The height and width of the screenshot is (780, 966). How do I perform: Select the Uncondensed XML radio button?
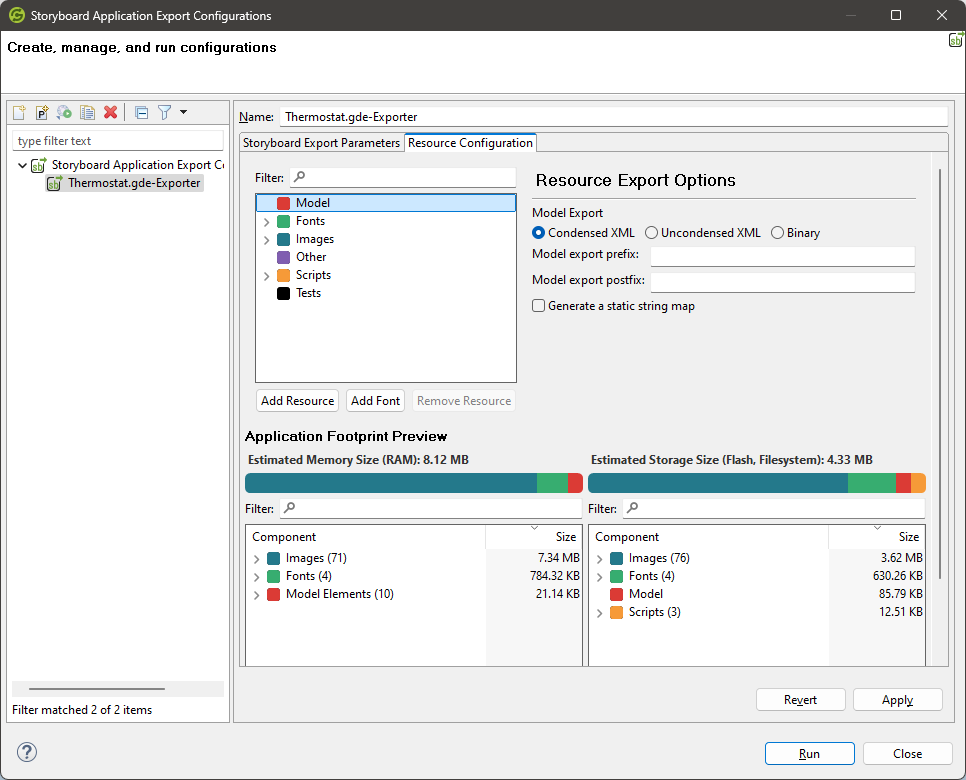click(x=651, y=233)
